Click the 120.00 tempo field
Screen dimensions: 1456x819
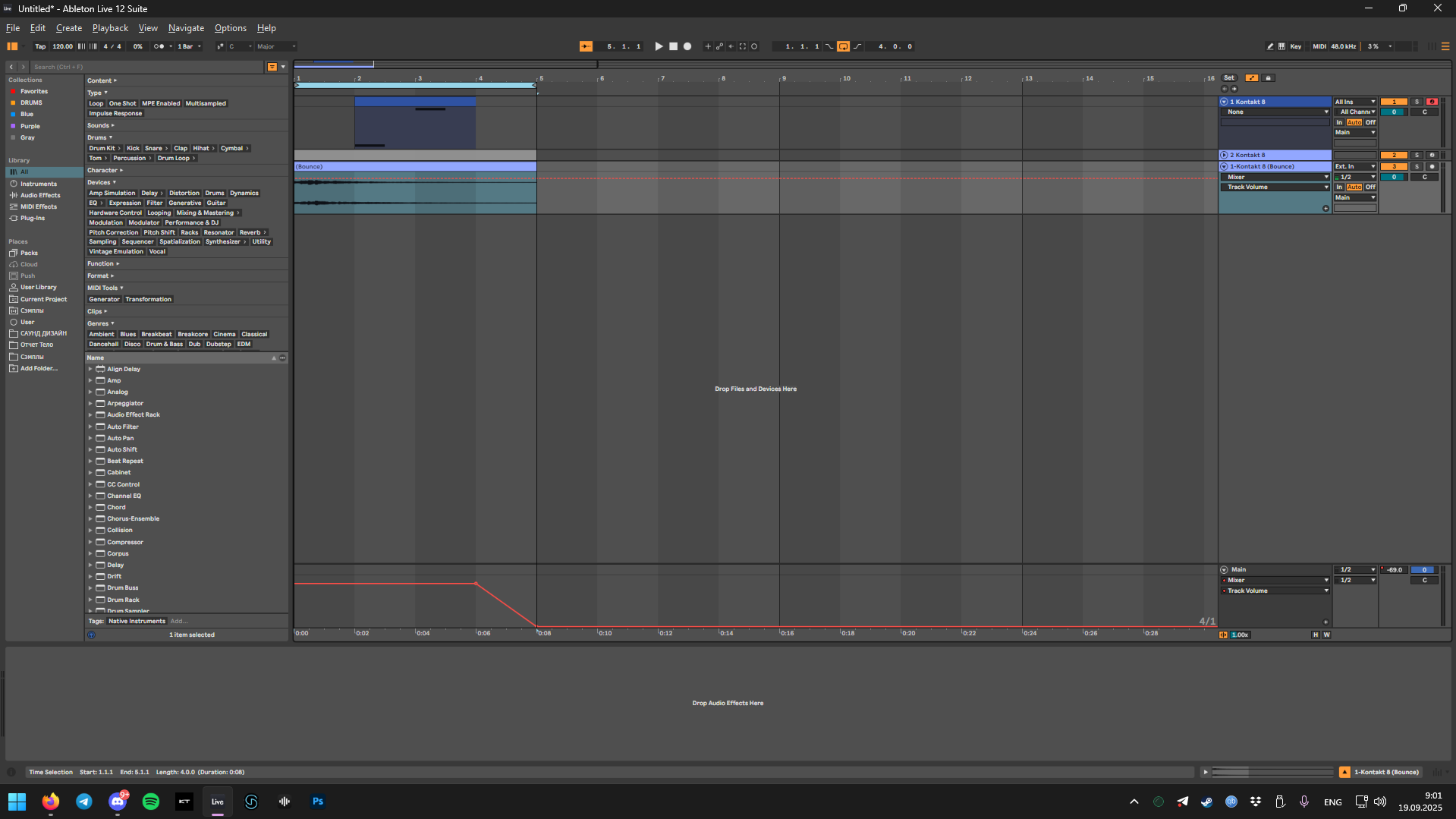[x=62, y=46]
